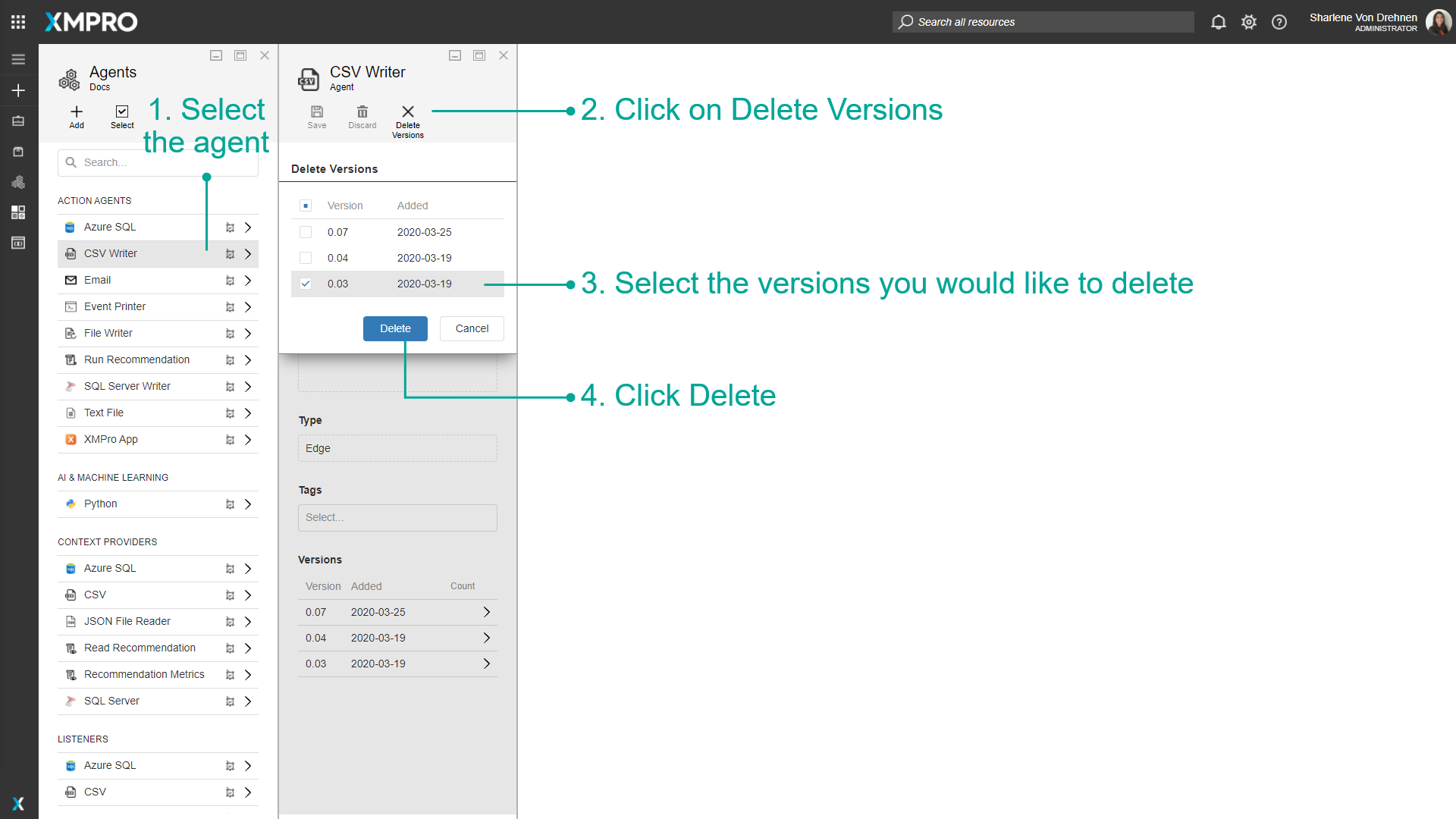Toggle the select-all checkbox in Delete Versions header
The height and width of the screenshot is (819, 1456).
coord(306,206)
